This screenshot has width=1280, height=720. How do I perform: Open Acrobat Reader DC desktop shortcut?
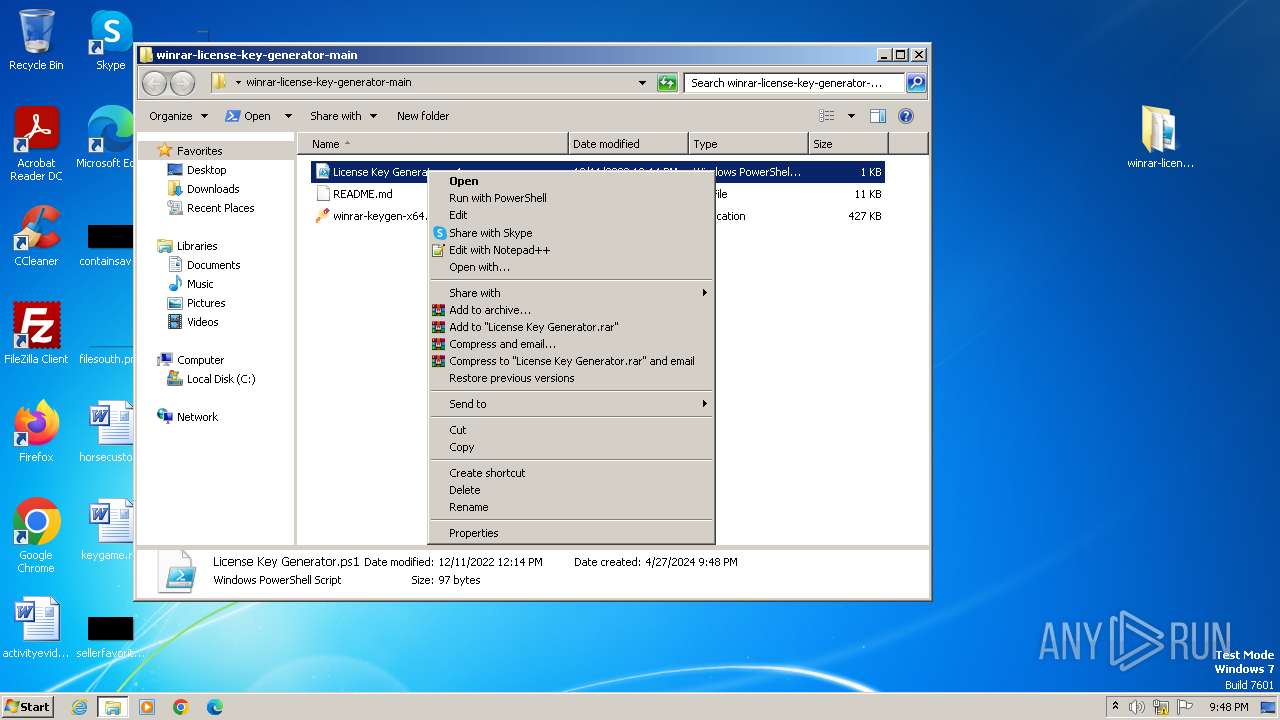[36, 145]
